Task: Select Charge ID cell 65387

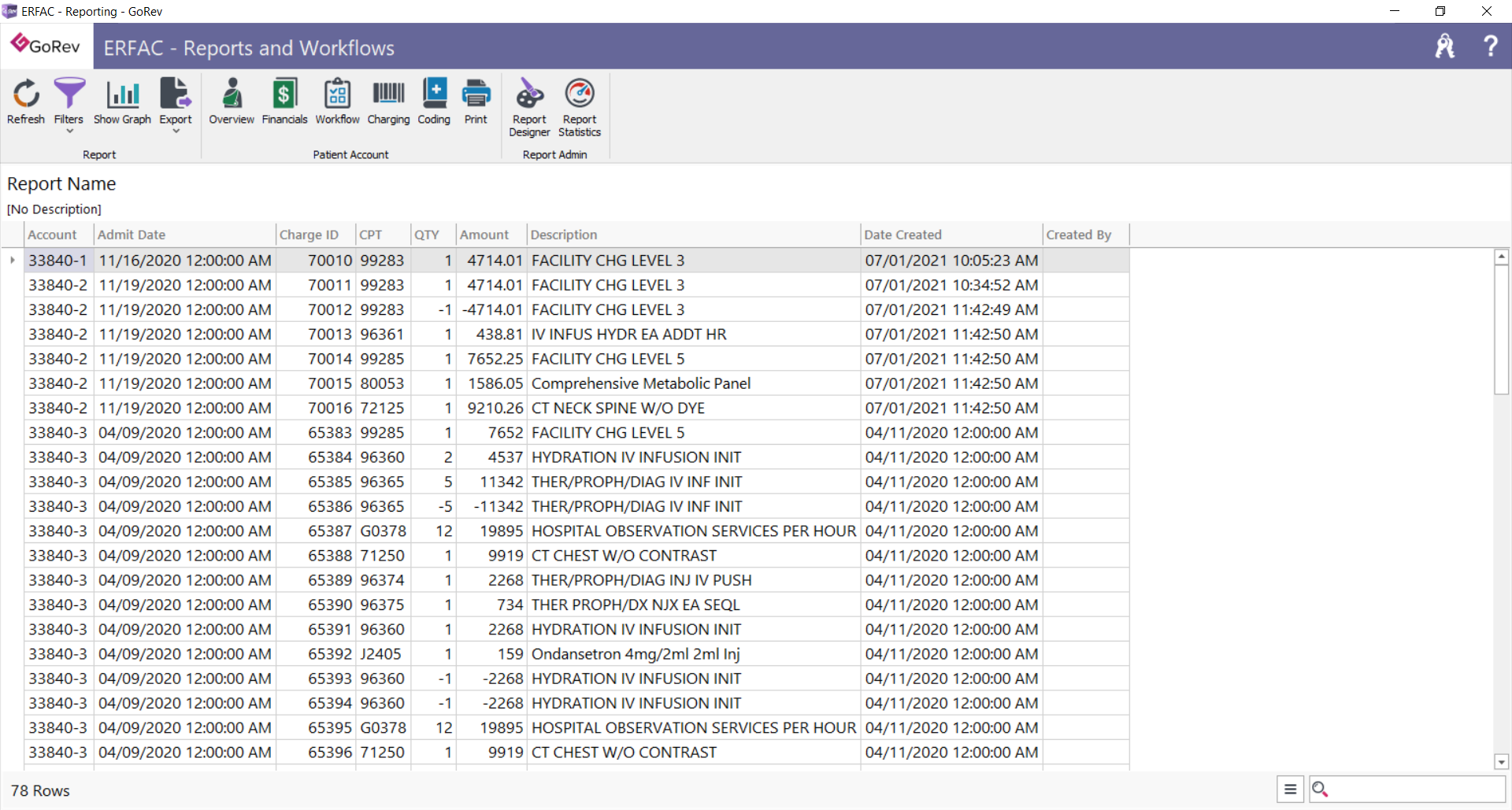Action: 316,531
